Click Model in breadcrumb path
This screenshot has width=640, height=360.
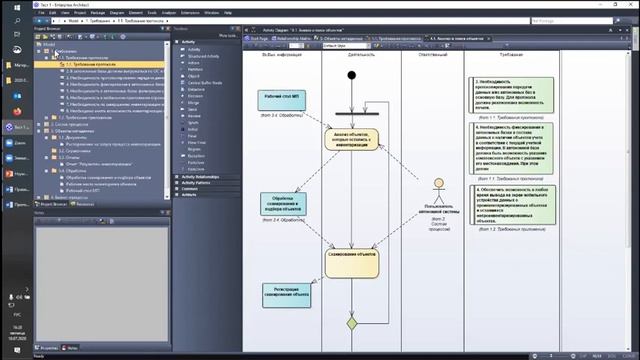[x=73, y=20]
